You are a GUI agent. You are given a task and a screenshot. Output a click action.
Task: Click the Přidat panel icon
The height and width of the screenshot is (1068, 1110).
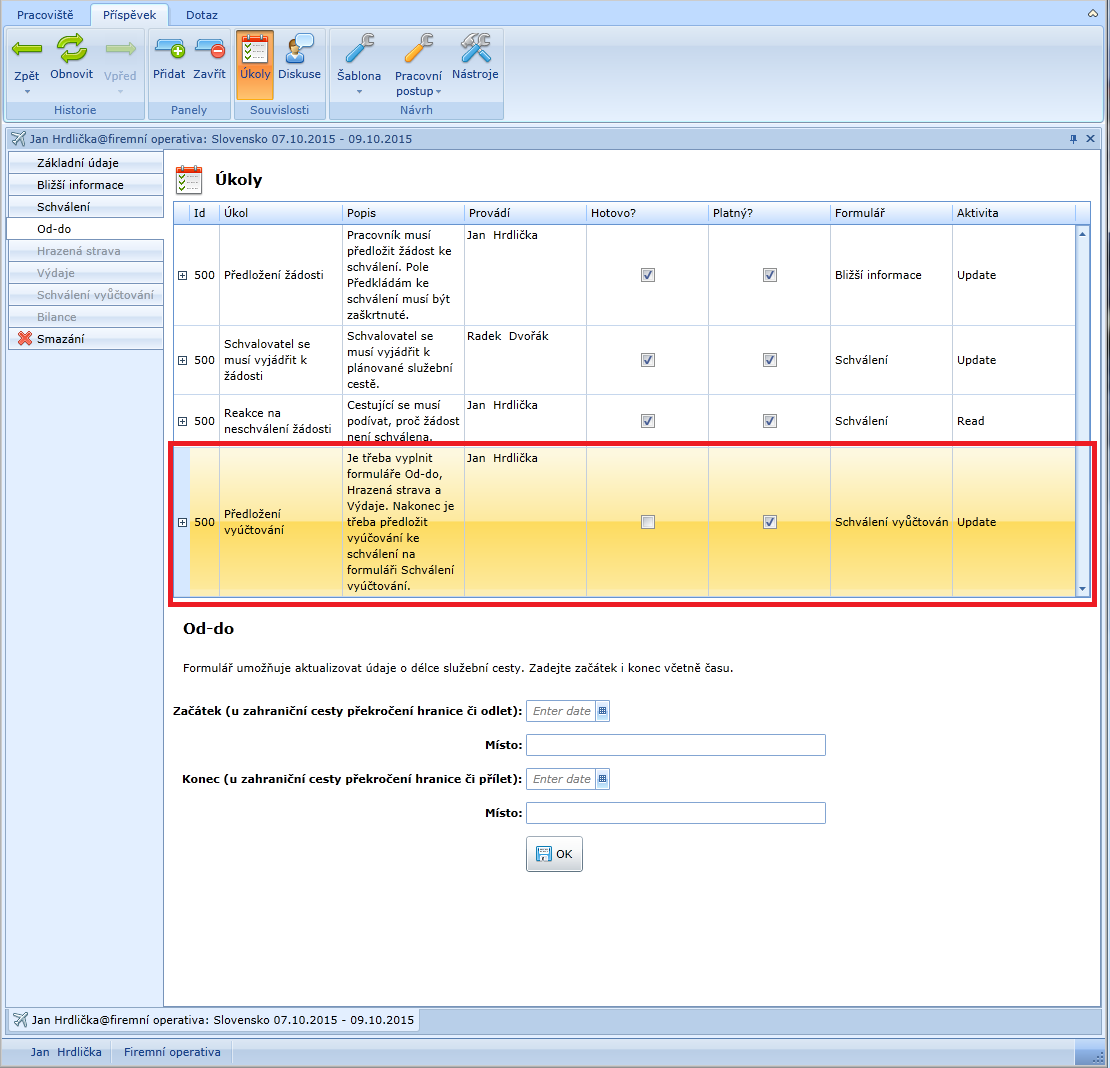pos(169,48)
